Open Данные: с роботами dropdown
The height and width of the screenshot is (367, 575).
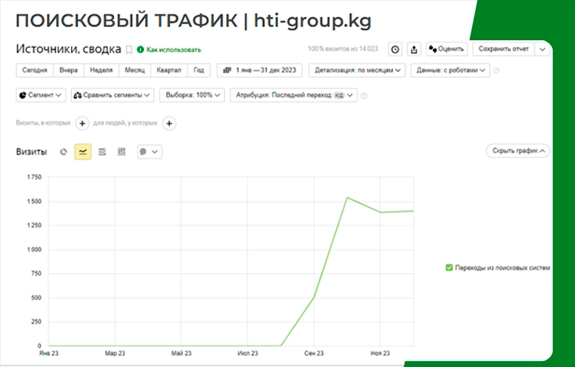tap(450, 70)
